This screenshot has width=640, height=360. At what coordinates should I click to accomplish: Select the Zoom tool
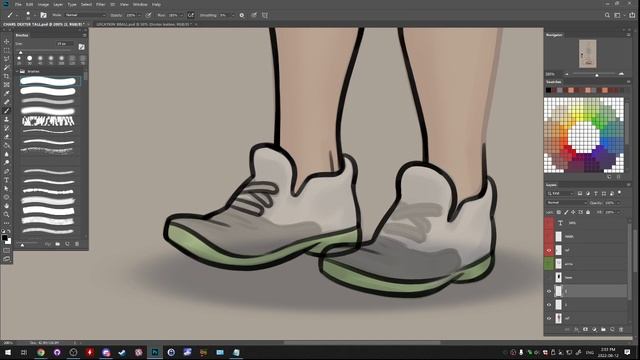(7, 214)
